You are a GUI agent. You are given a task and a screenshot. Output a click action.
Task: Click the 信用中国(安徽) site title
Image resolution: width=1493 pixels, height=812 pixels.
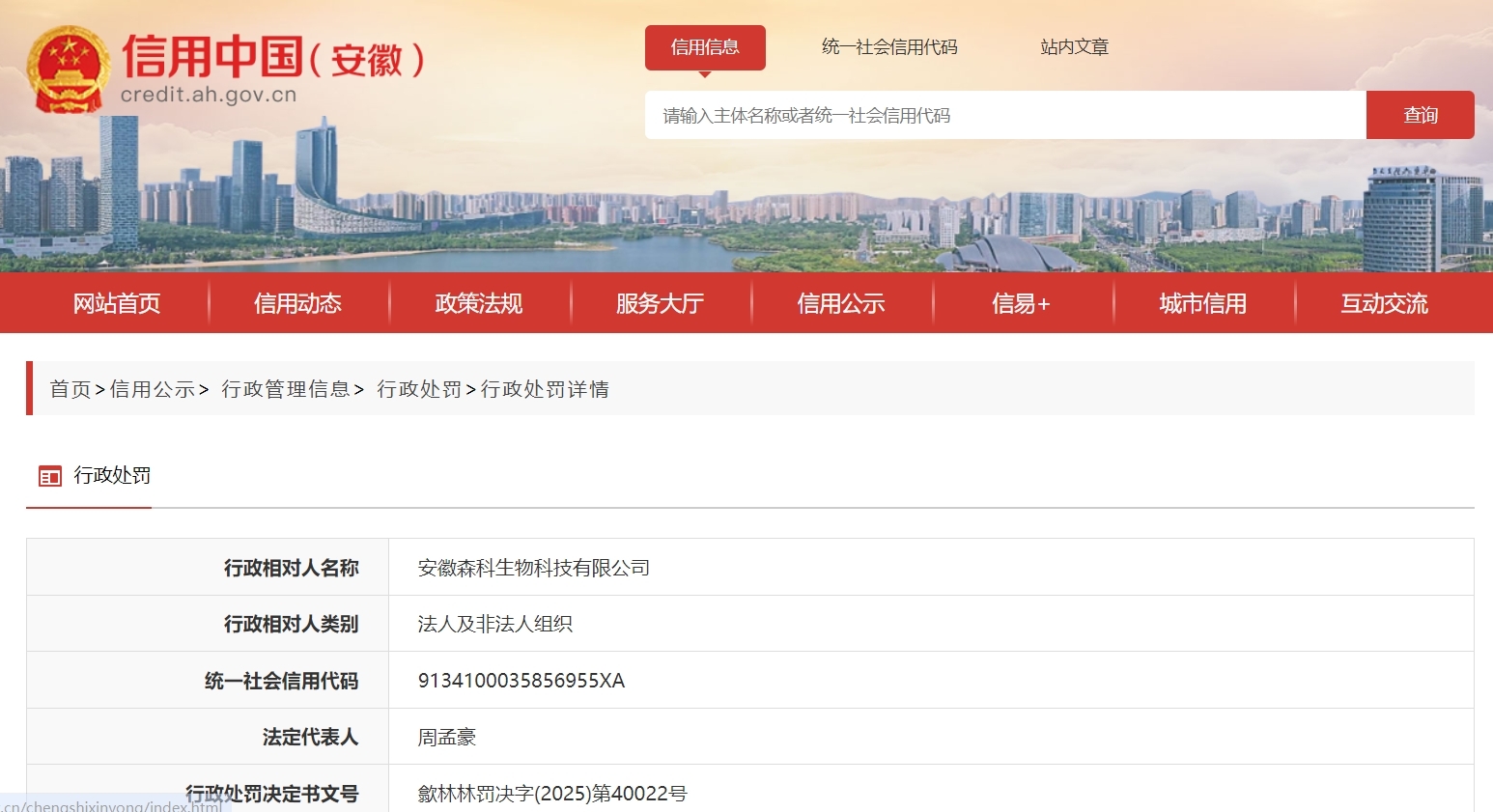272,57
